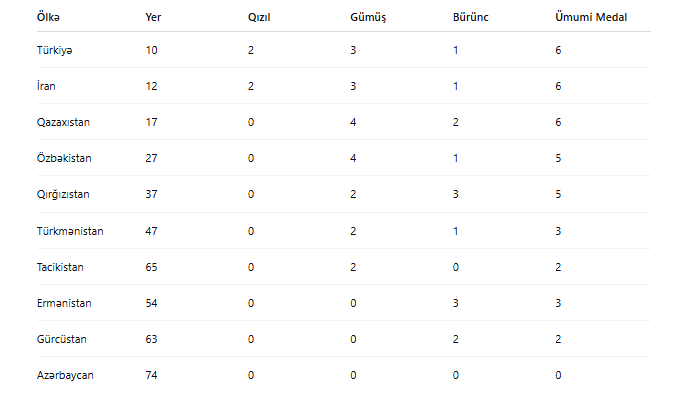
Task: Click the Yer column header
Action: point(153,17)
